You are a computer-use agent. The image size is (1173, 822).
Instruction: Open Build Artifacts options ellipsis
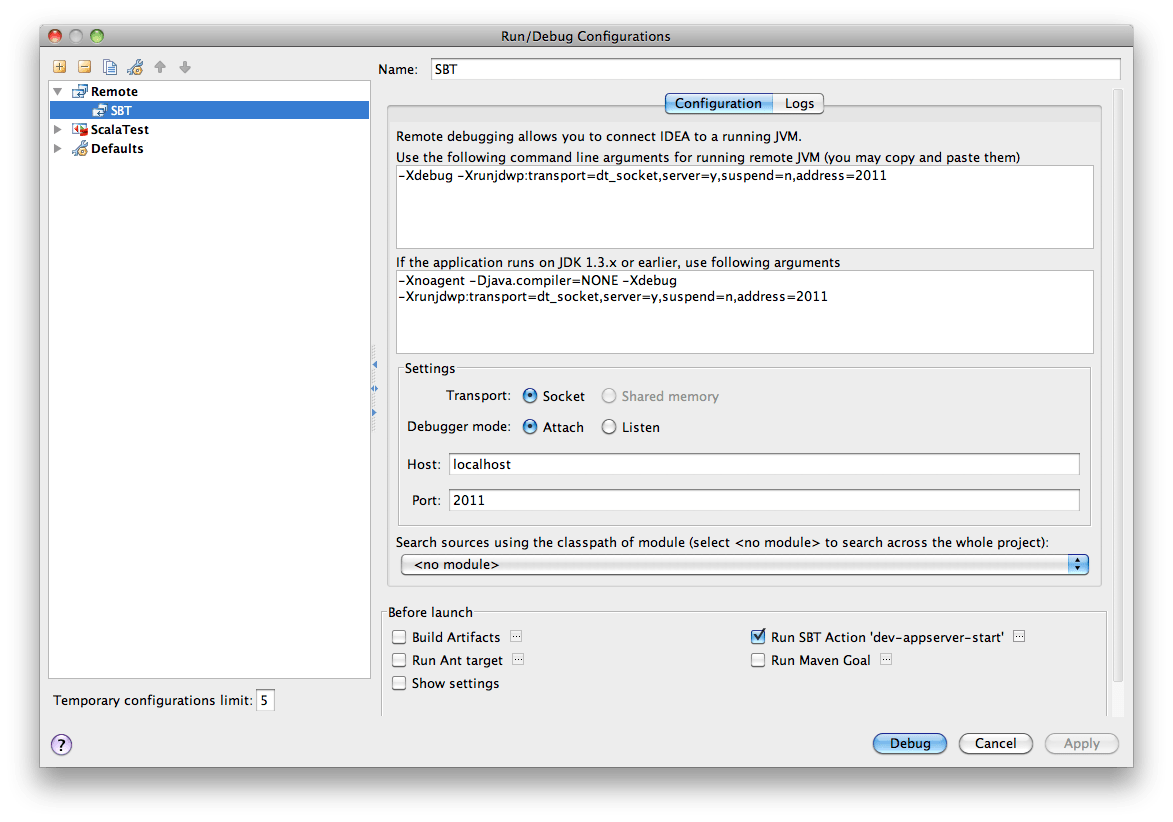click(516, 637)
